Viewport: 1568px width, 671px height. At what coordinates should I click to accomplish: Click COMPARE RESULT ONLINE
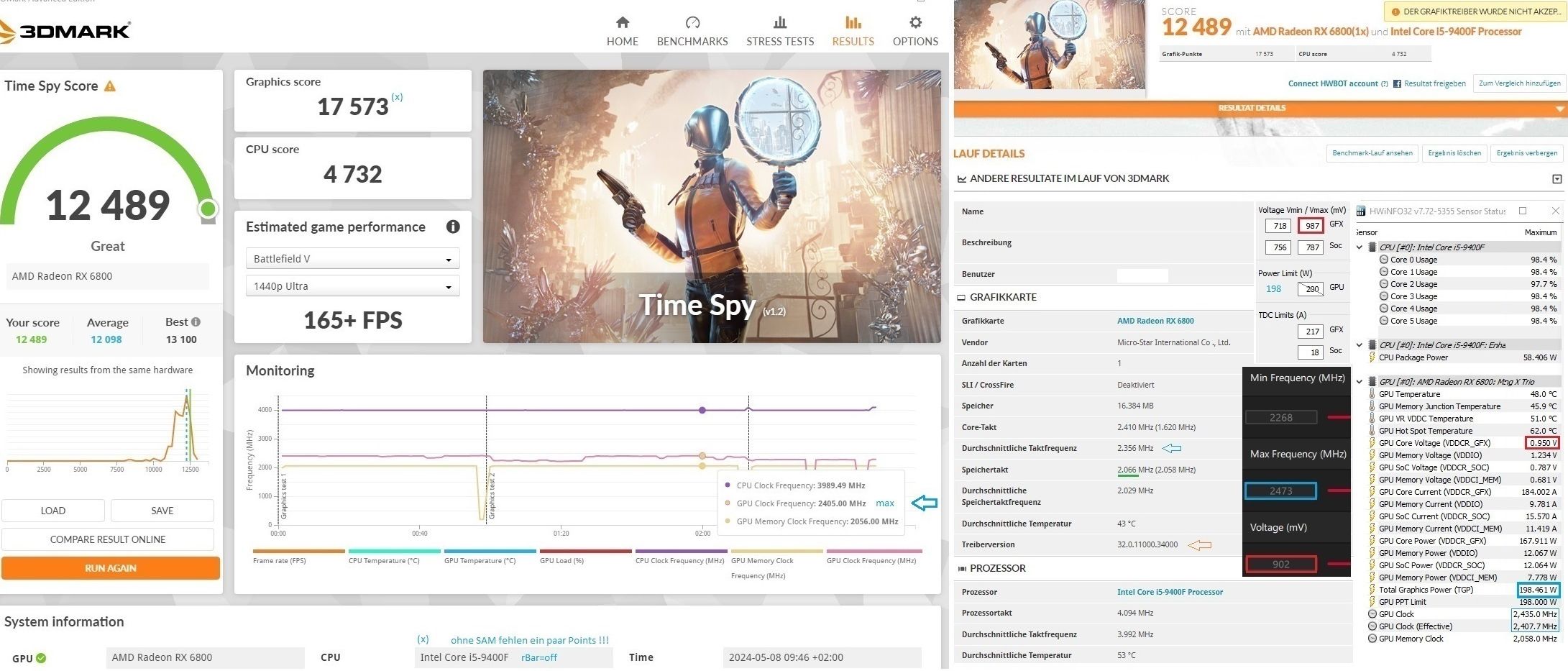tap(108, 539)
